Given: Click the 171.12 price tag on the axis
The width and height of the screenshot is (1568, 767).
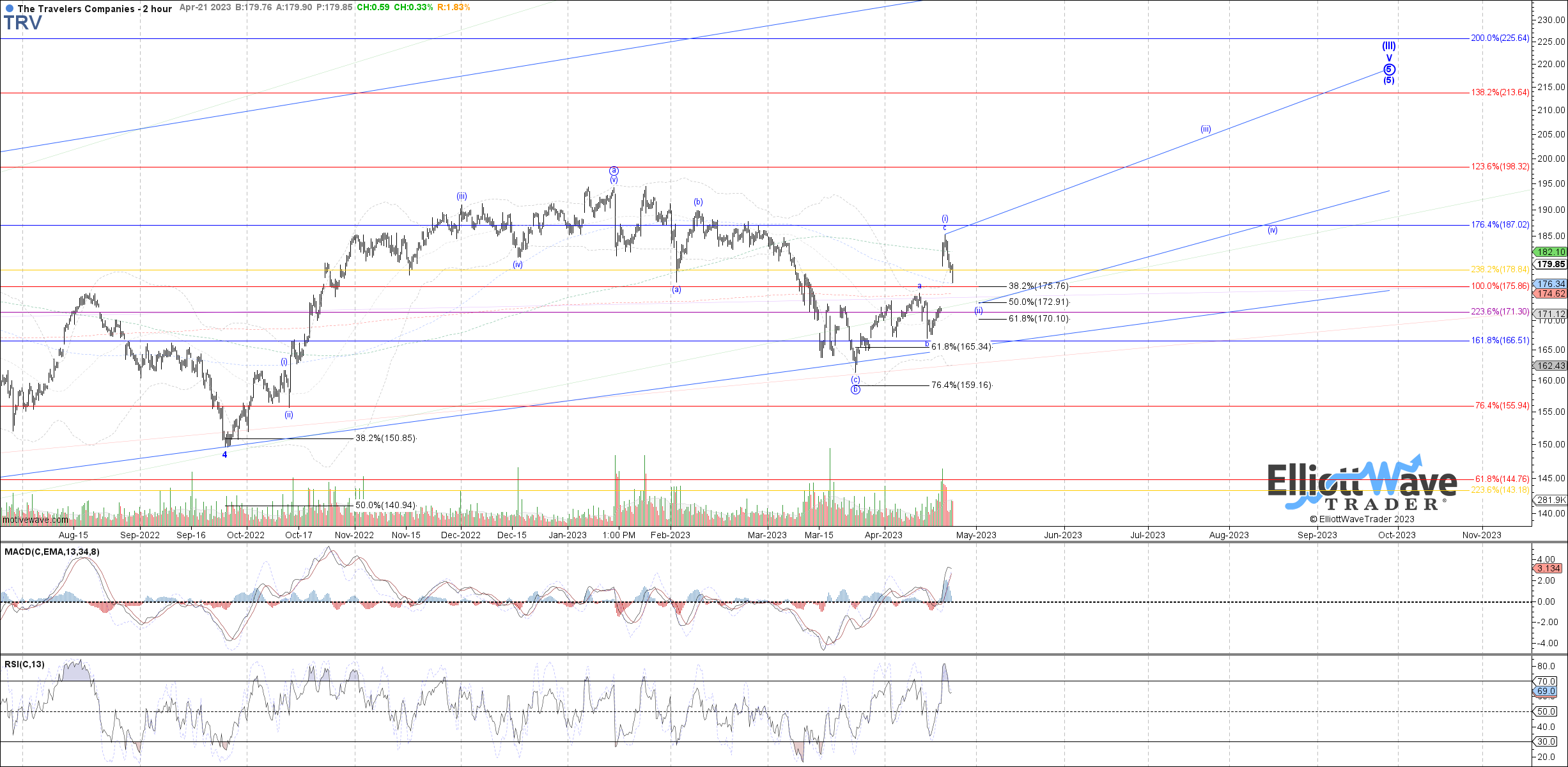Looking at the screenshot, I should 1549,314.
